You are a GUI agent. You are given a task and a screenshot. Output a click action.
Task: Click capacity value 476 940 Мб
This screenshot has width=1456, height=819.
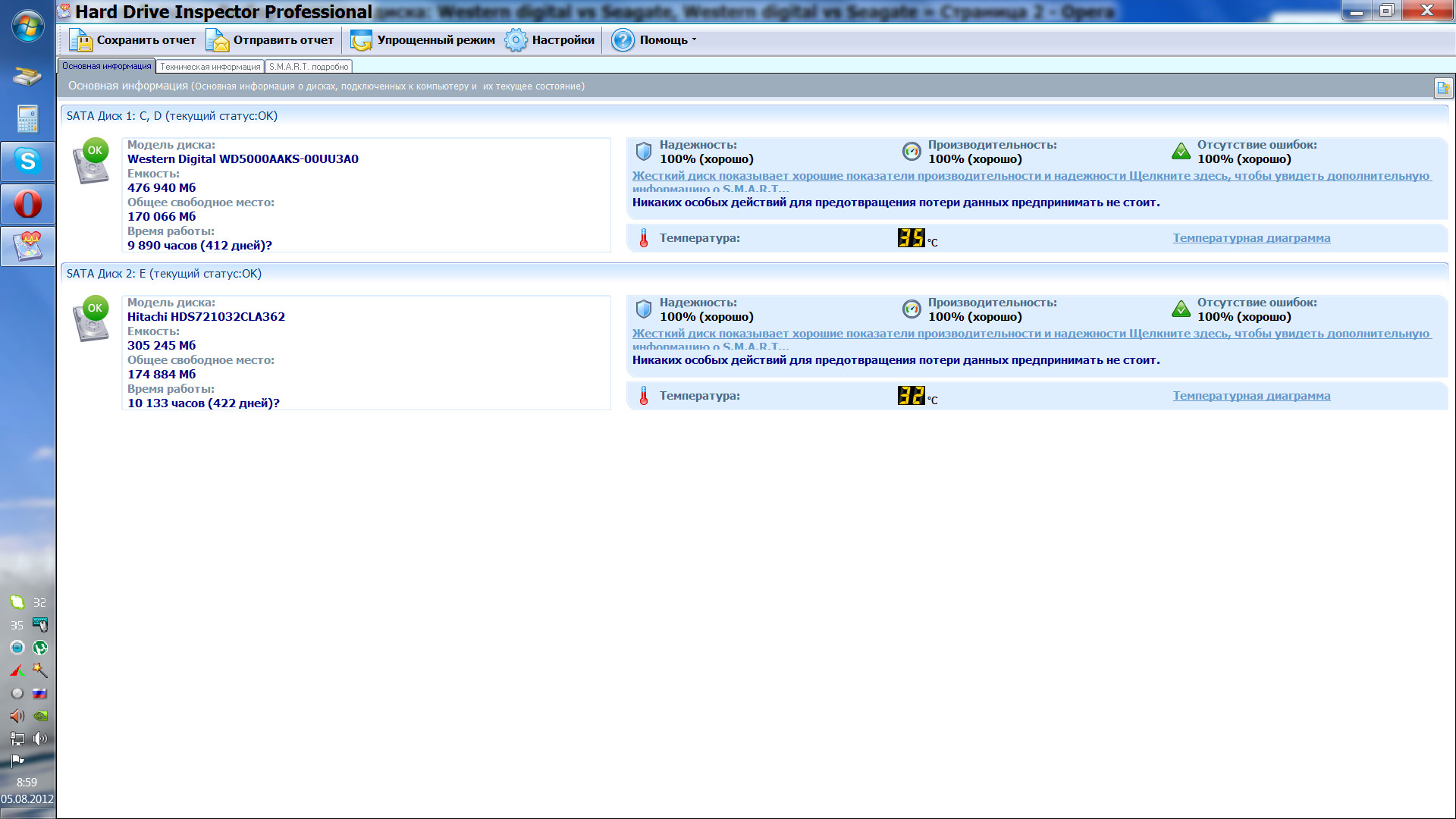click(x=162, y=188)
